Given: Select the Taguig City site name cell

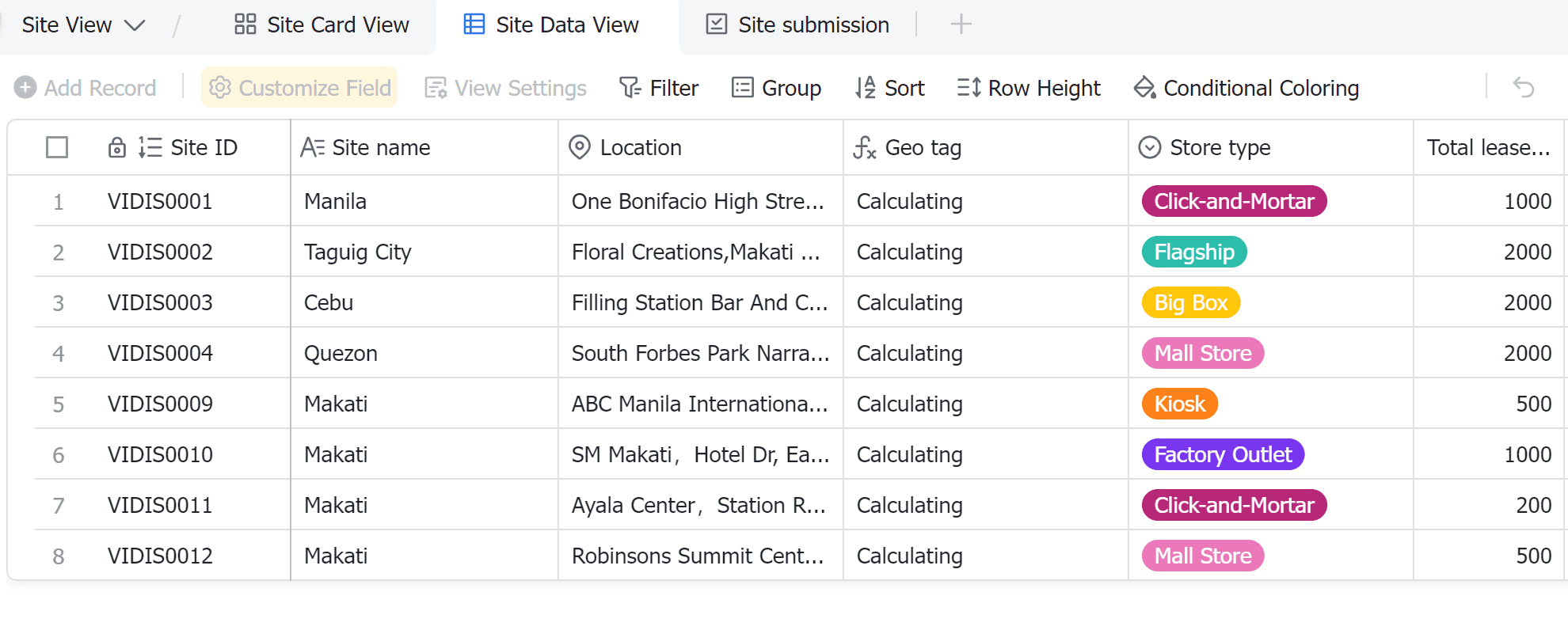Looking at the screenshot, I should pos(358,252).
